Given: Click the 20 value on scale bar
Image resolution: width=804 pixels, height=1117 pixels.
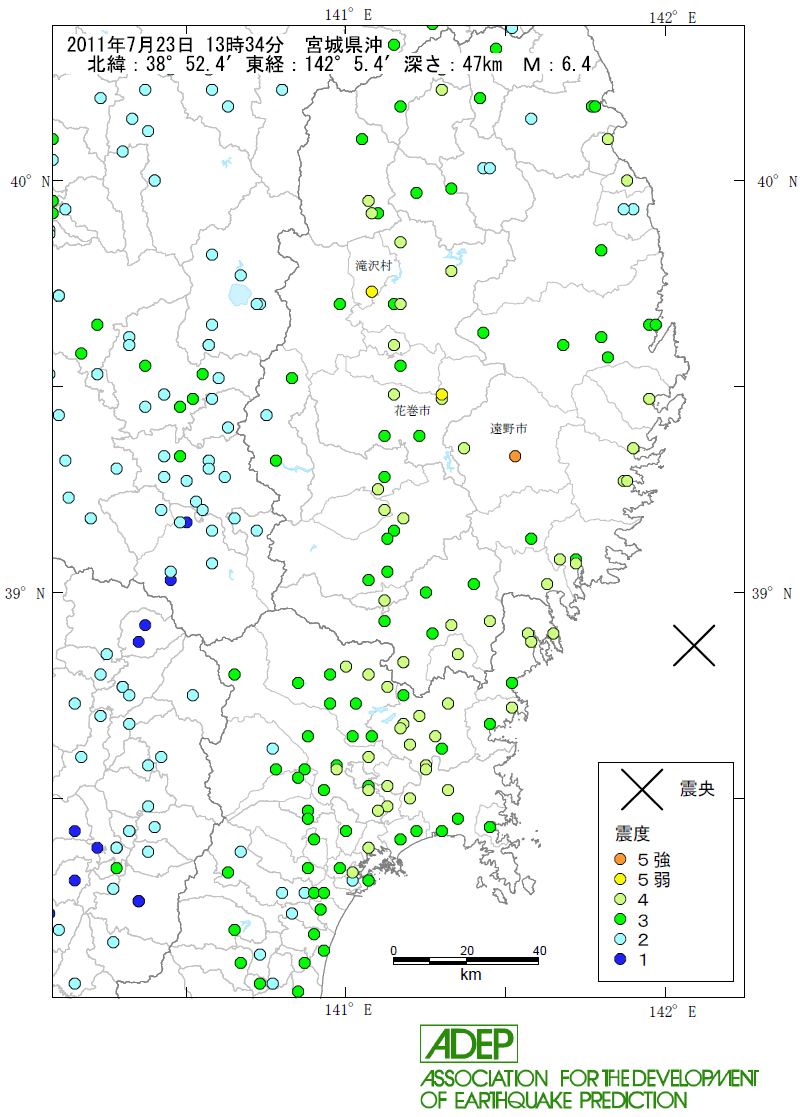Looking at the screenshot, I should point(466,950).
